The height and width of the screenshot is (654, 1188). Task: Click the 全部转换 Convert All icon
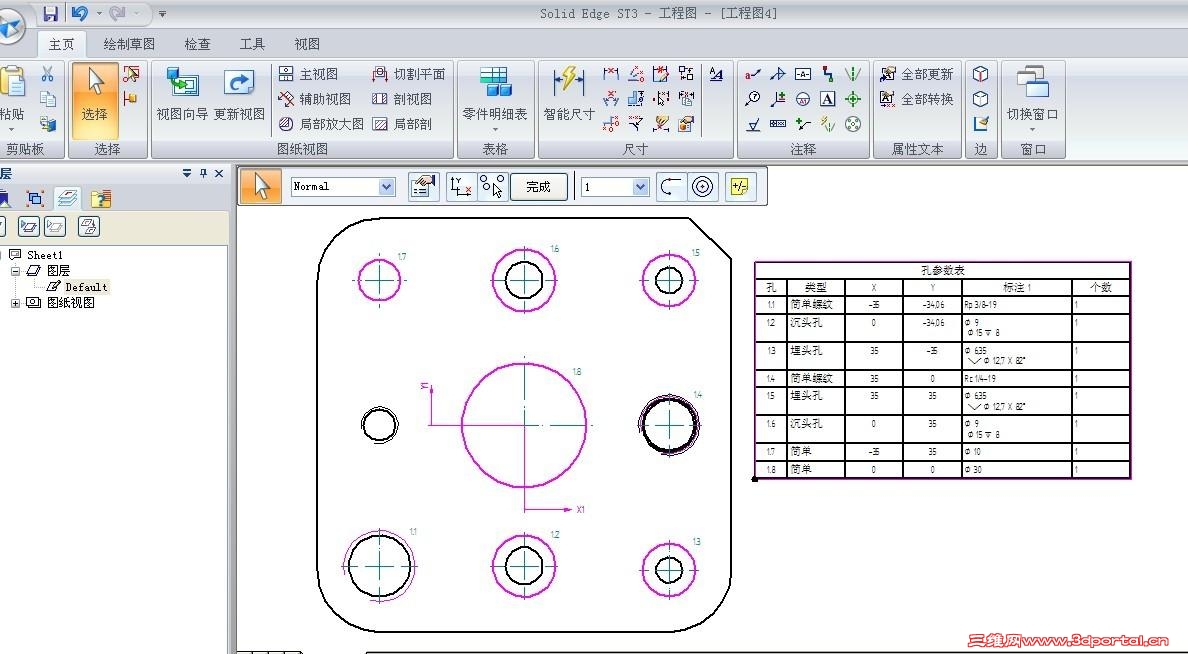pyautogui.click(x=916, y=99)
